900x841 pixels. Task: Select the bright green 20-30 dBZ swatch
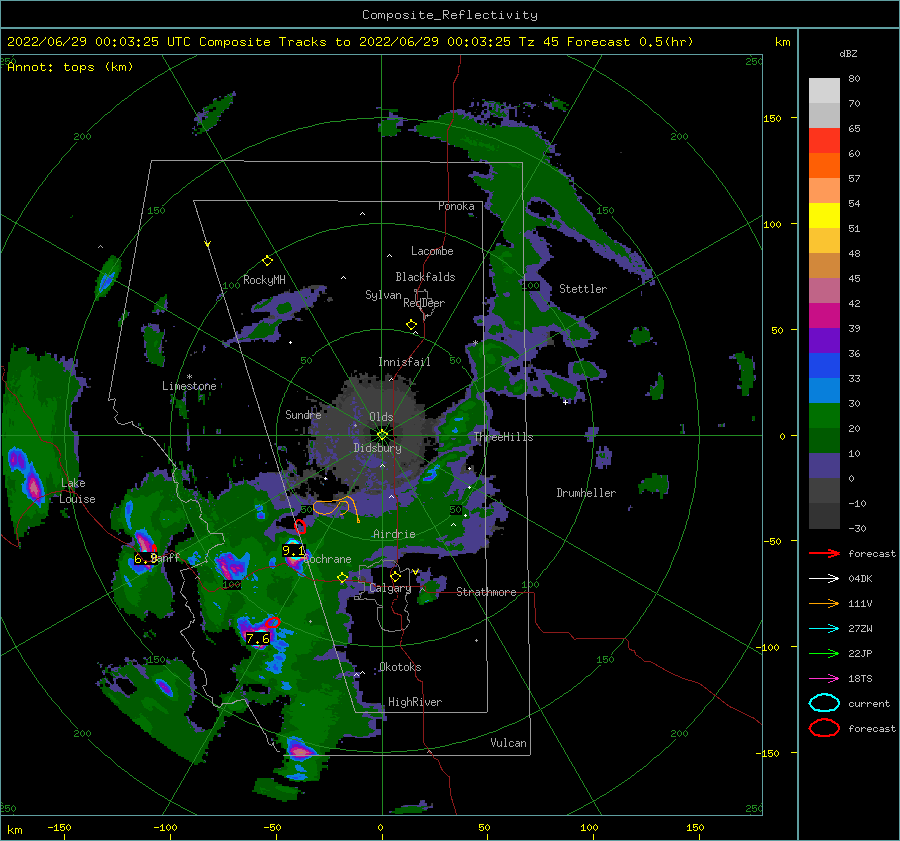click(x=824, y=416)
